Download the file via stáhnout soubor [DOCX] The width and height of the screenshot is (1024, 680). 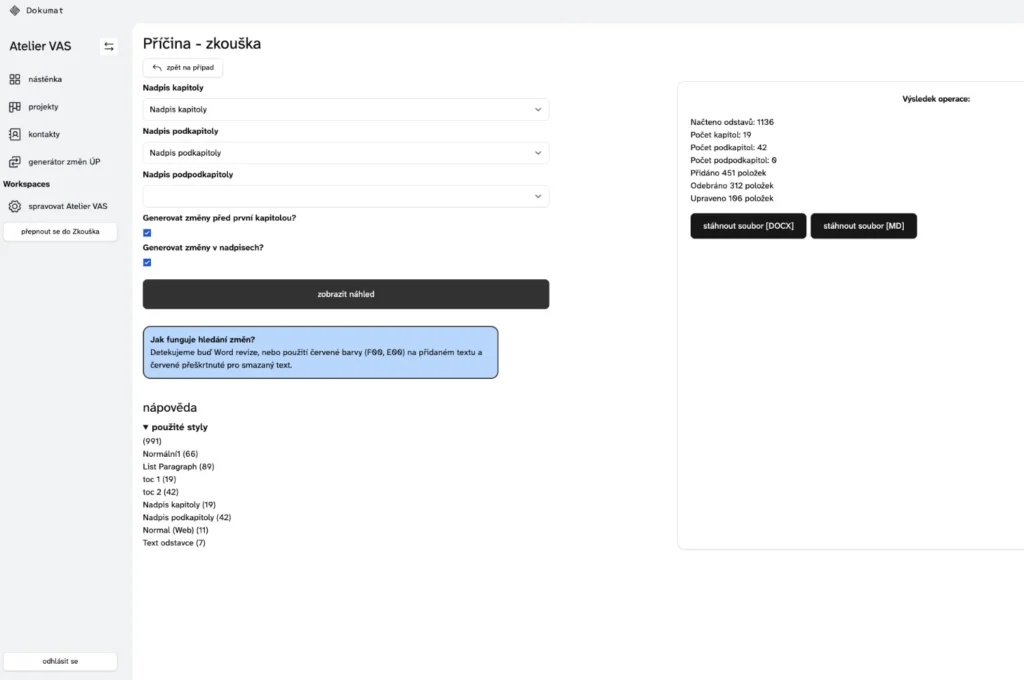coord(748,226)
